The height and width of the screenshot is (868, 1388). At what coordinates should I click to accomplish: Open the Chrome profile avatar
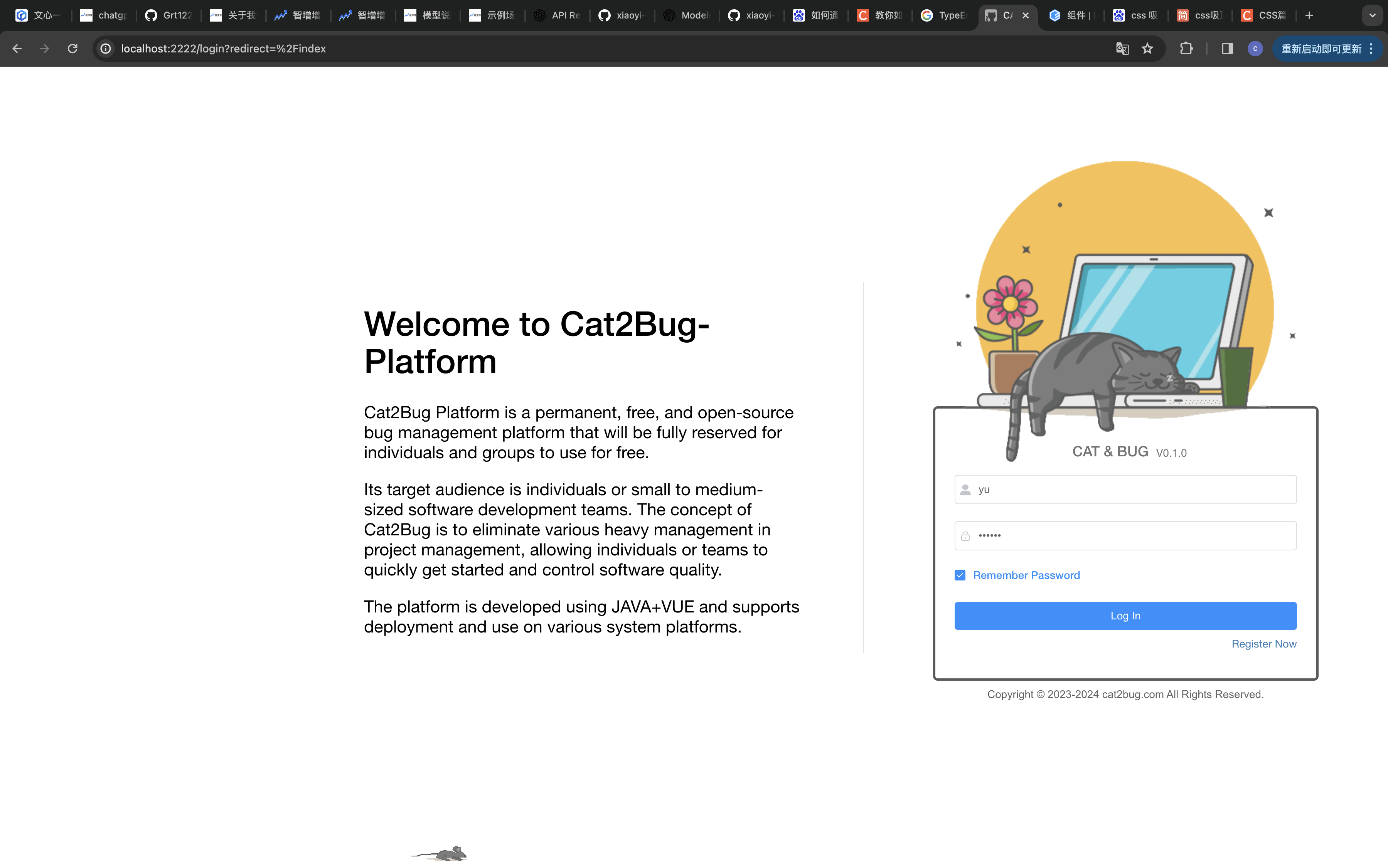pos(1255,49)
